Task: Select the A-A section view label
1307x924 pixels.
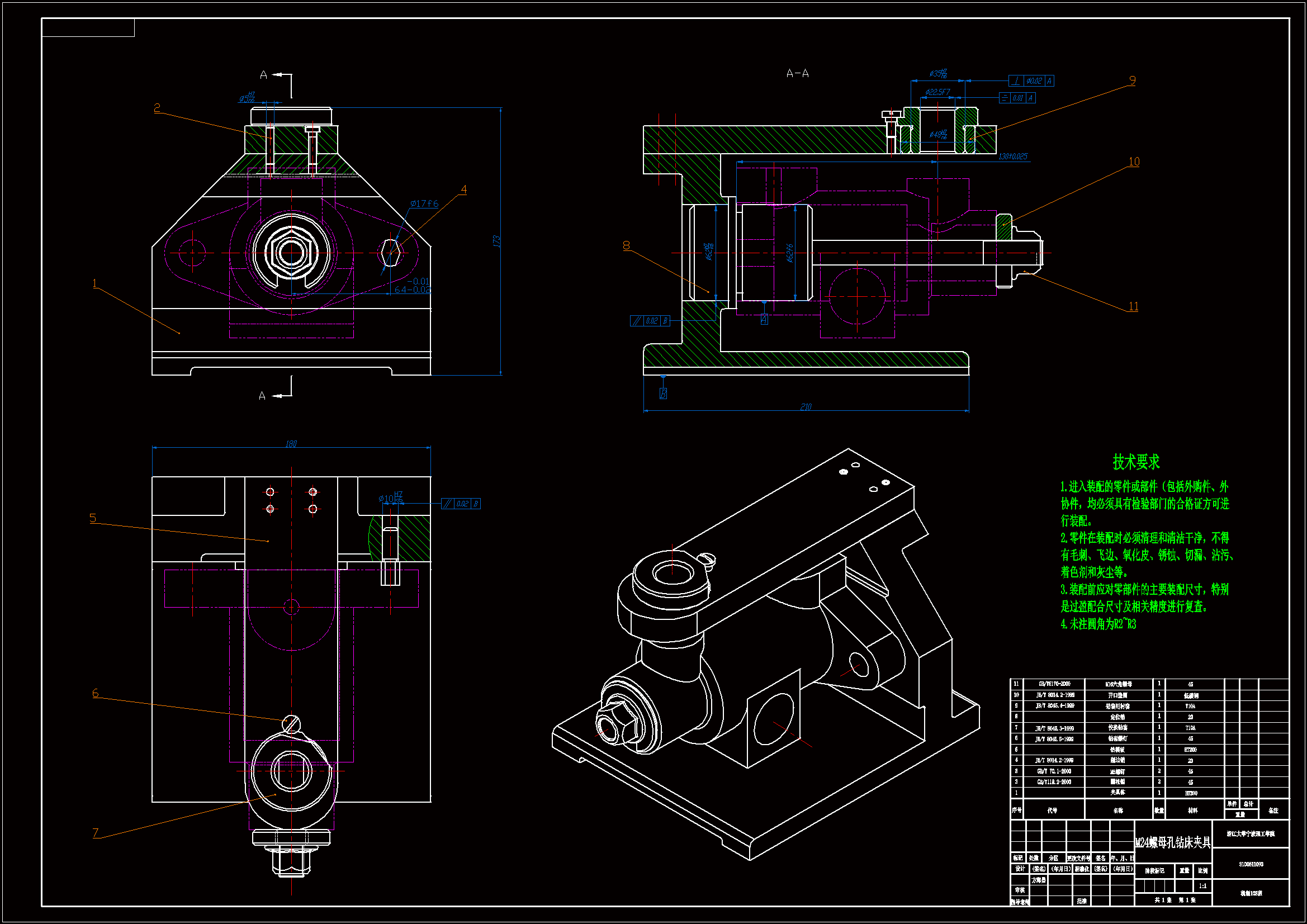Action: coord(797,73)
